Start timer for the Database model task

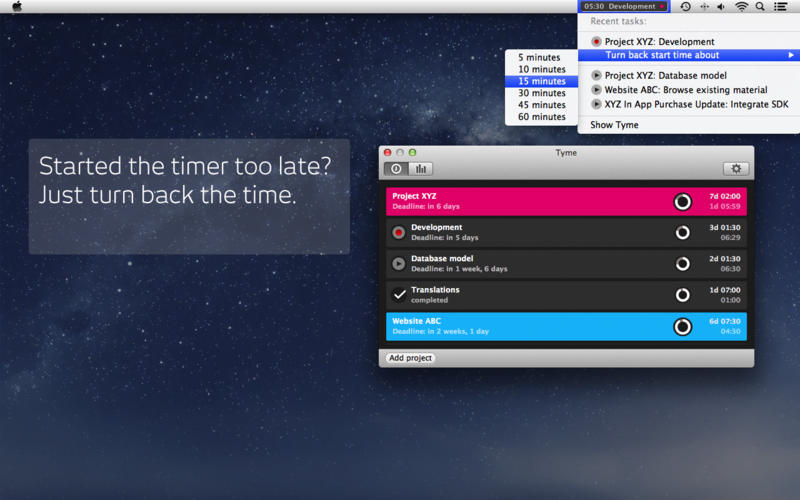398,264
